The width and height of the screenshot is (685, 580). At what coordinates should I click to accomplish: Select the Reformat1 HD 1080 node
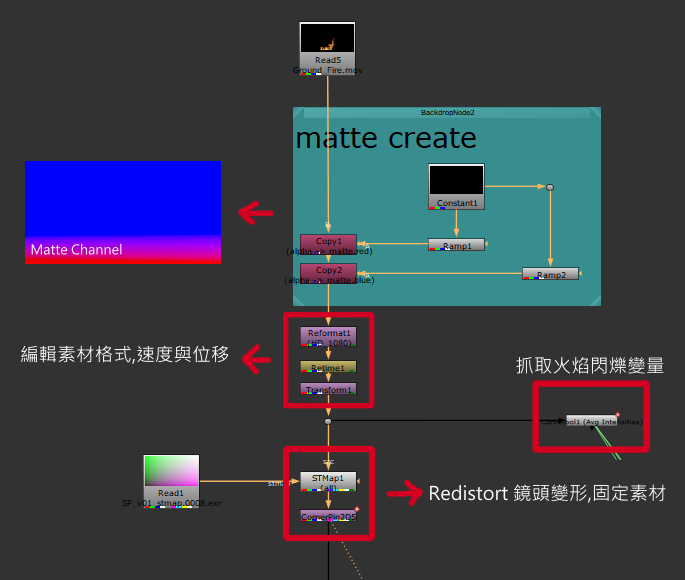328,333
